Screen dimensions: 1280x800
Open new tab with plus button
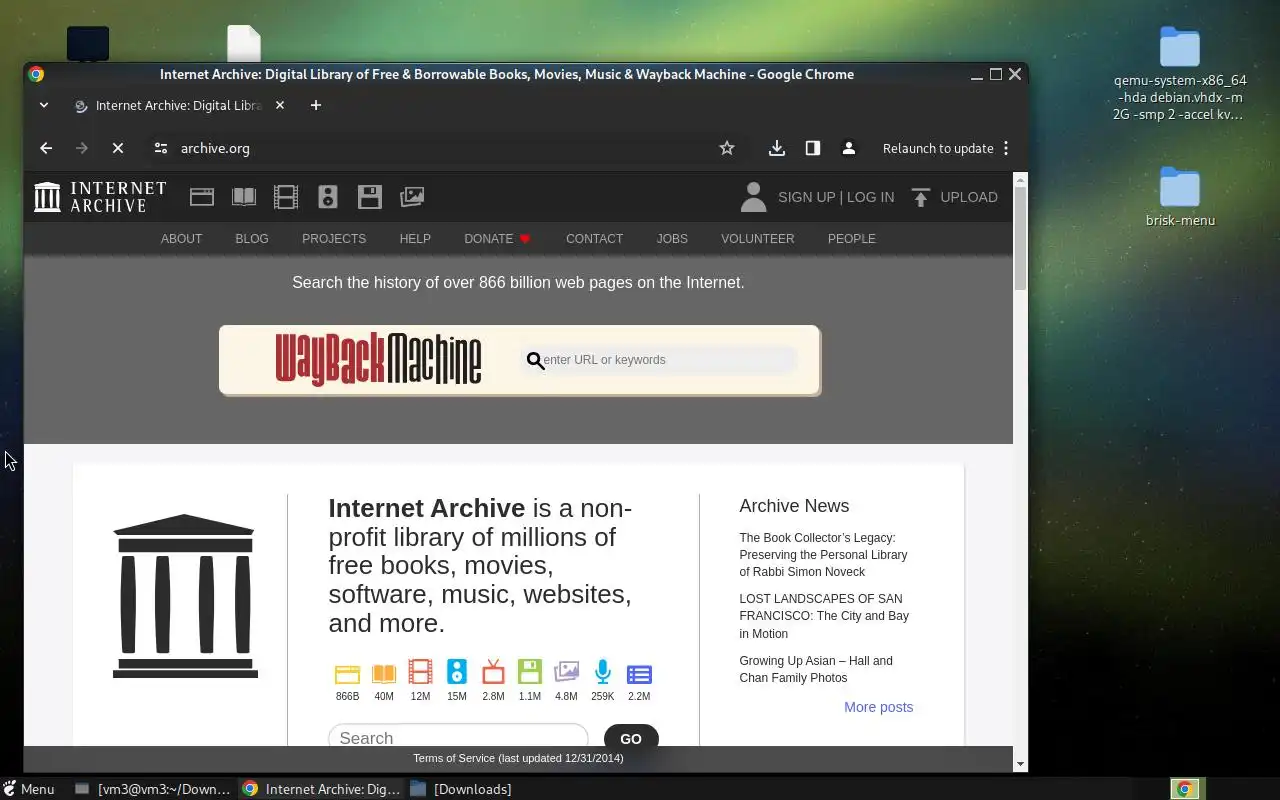(316, 105)
